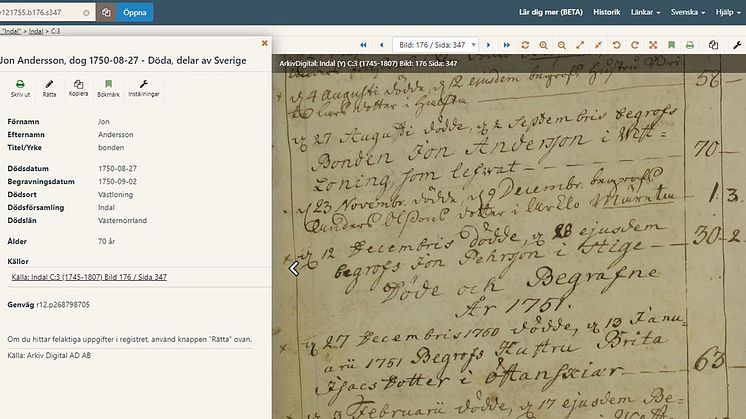This screenshot has width=746, height=419.
Task: Zoom in with the magnifier plus icon
Action: point(543,46)
